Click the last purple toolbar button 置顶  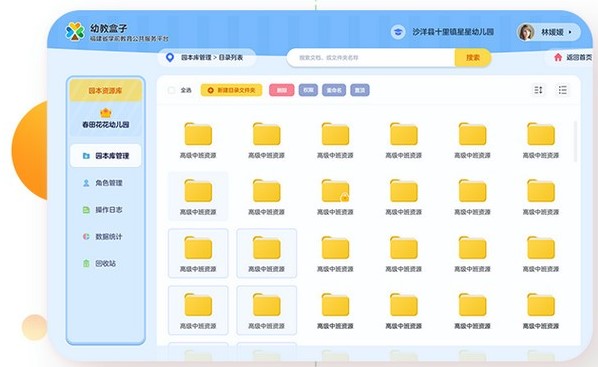tap(360, 90)
